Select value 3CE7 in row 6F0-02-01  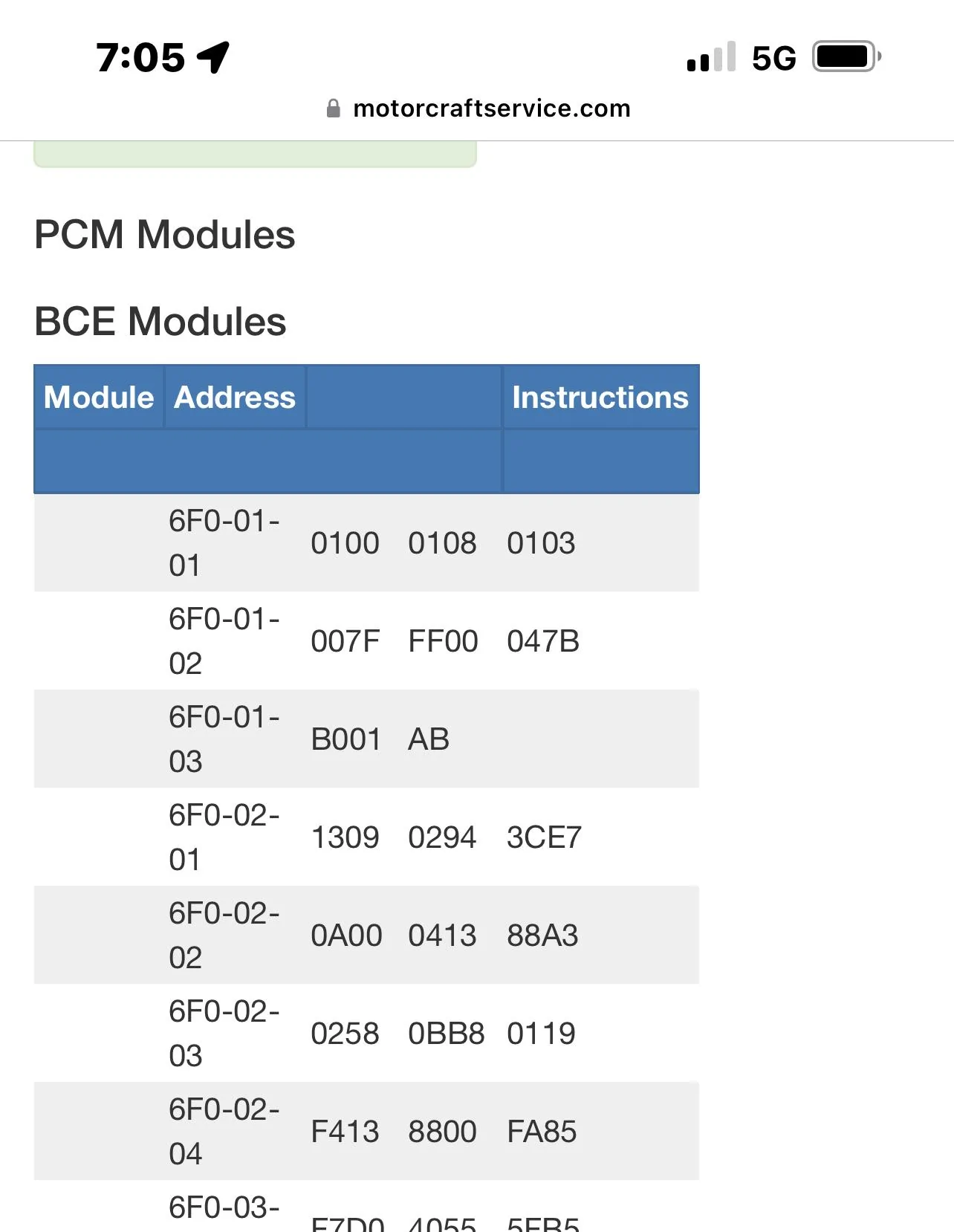544,837
